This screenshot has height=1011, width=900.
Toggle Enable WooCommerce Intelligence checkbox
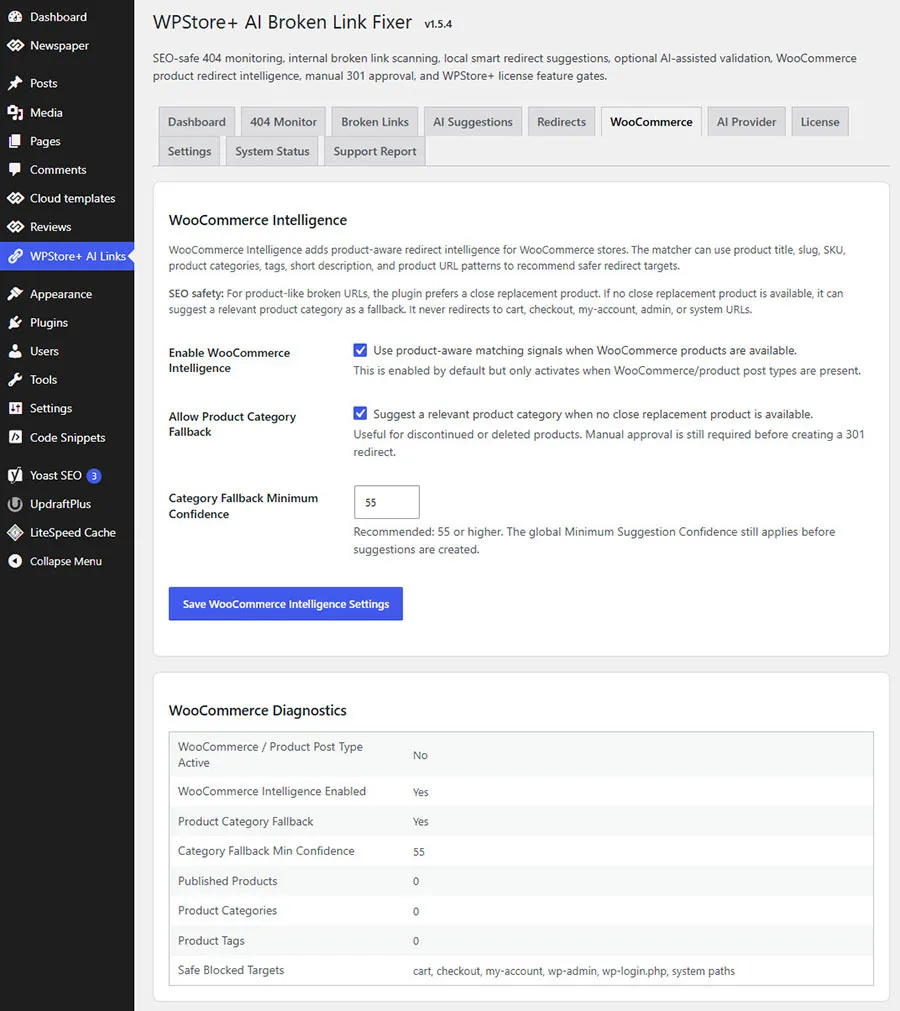tap(360, 350)
